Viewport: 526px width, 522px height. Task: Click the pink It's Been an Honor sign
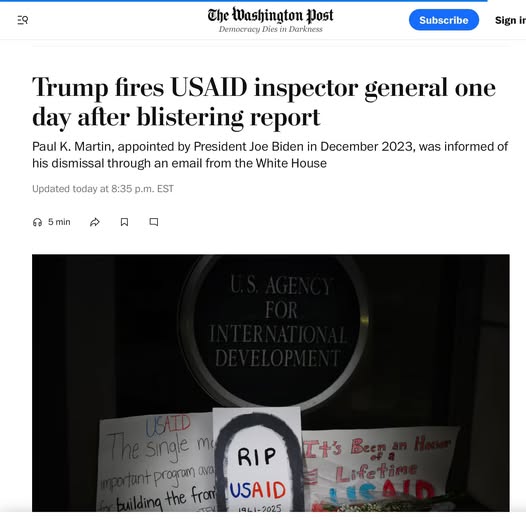(380, 470)
